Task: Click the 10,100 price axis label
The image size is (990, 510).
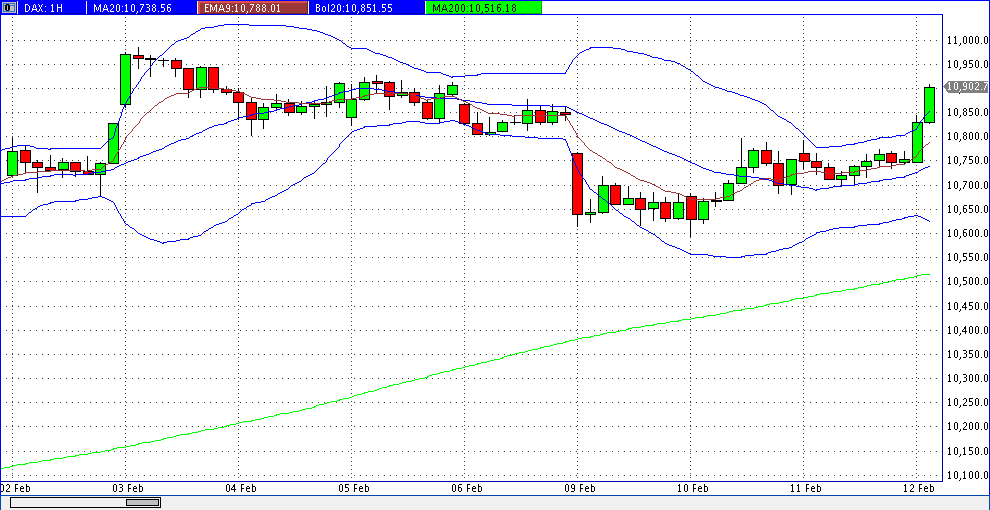Action: point(966,475)
